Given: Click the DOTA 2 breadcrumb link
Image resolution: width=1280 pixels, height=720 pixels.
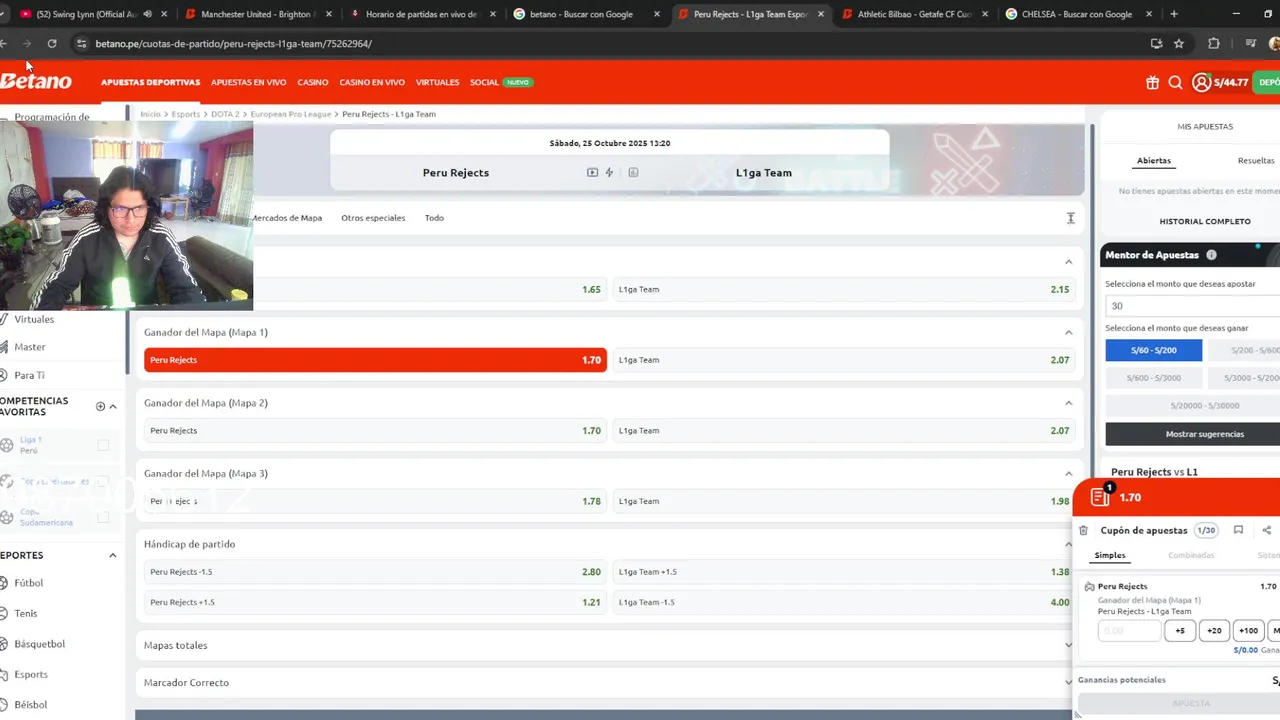Looking at the screenshot, I should pyautogui.click(x=225, y=114).
